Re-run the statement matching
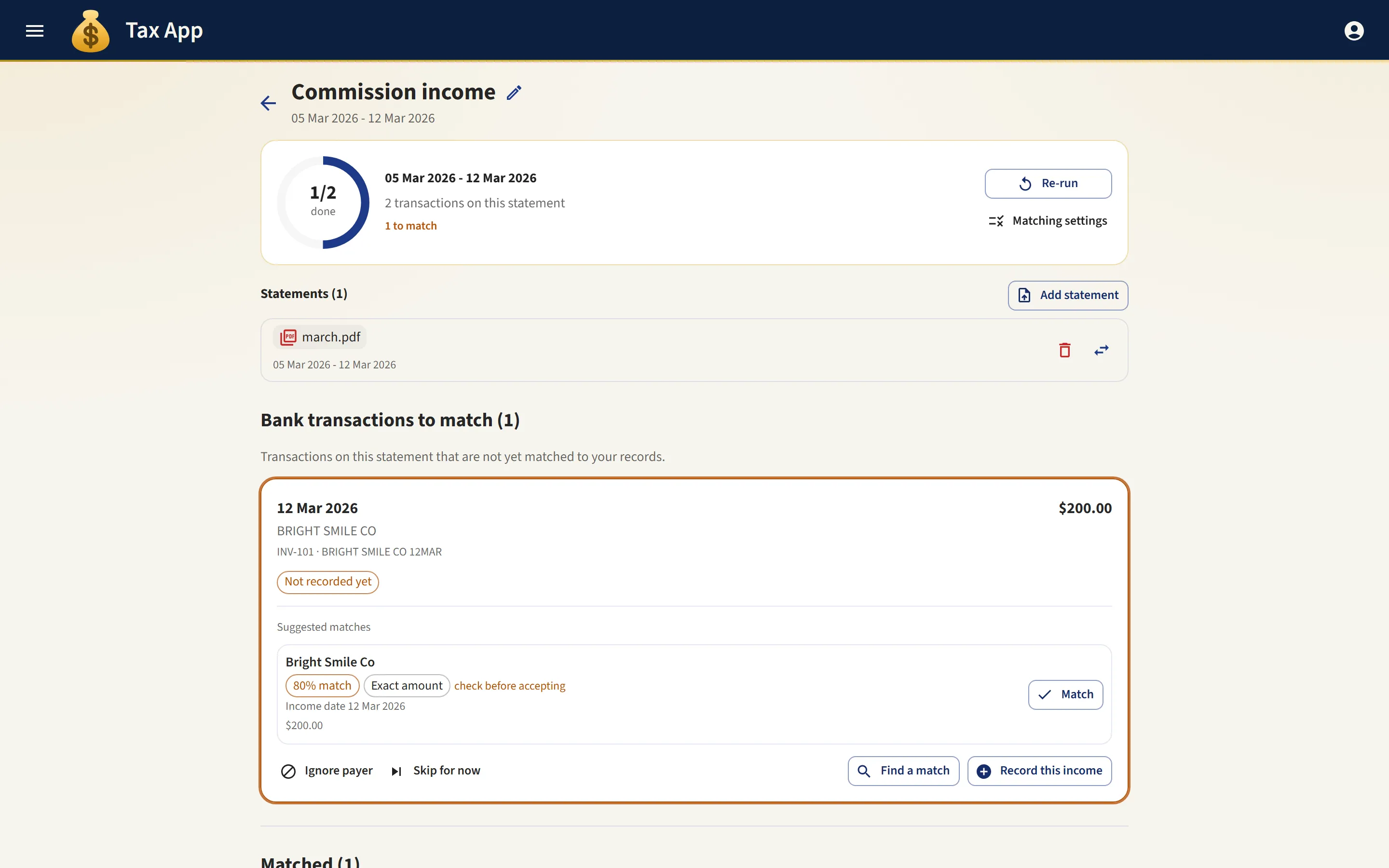The height and width of the screenshot is (868, 1389). coord(1048,184)
